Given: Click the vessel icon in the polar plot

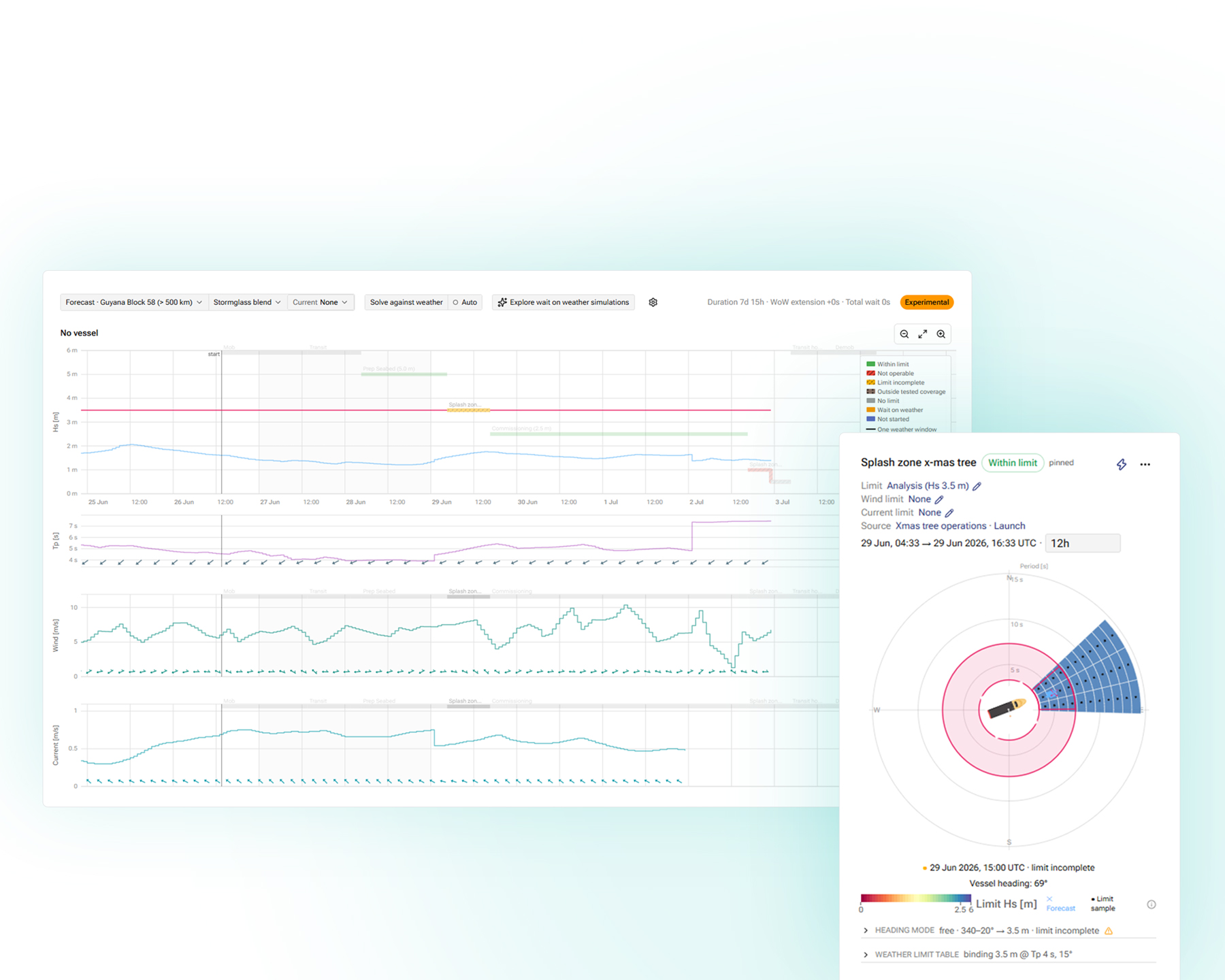Looking at the screenshot, I should pyautogui.click(x=1007, y=708).
